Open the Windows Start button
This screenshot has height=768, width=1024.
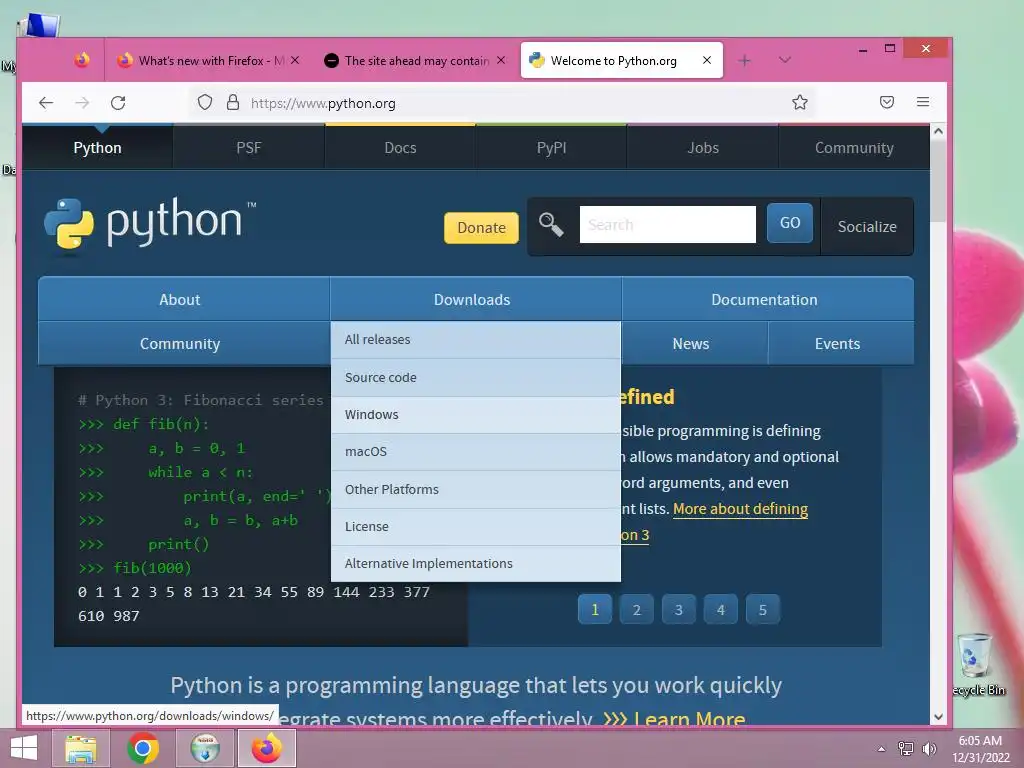click(x=24, y=748)
